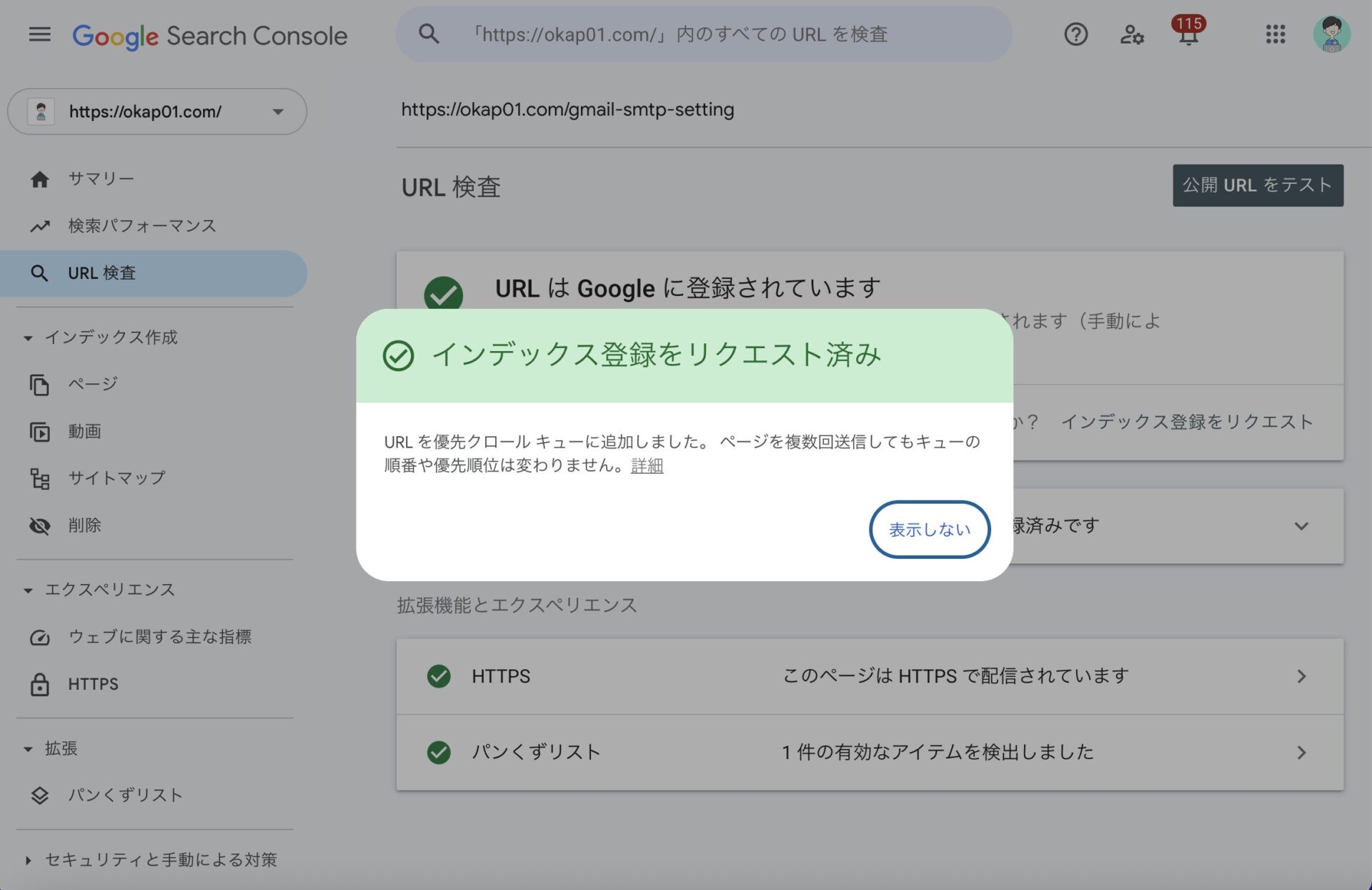1372x890 pixels.
Task: Open the property selector https://okap01.com/
Action: tap(157, 112)
